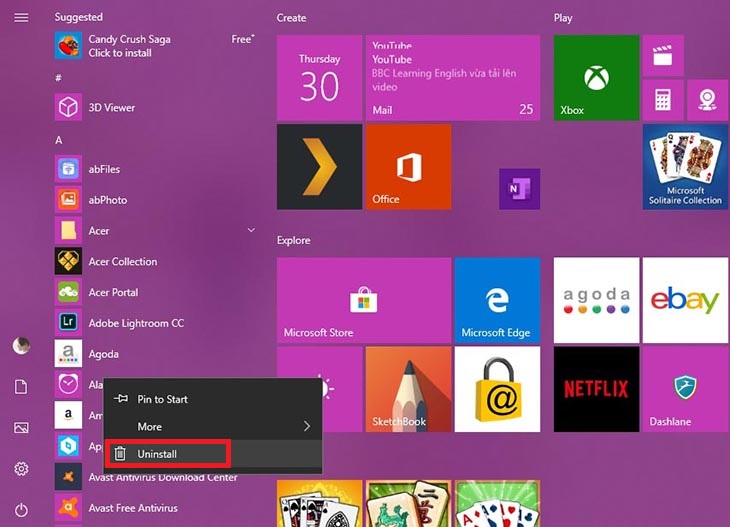The image size is (730, 527).
Task: Select Uninstall from context menu
Action: click(x=168, y=454)
